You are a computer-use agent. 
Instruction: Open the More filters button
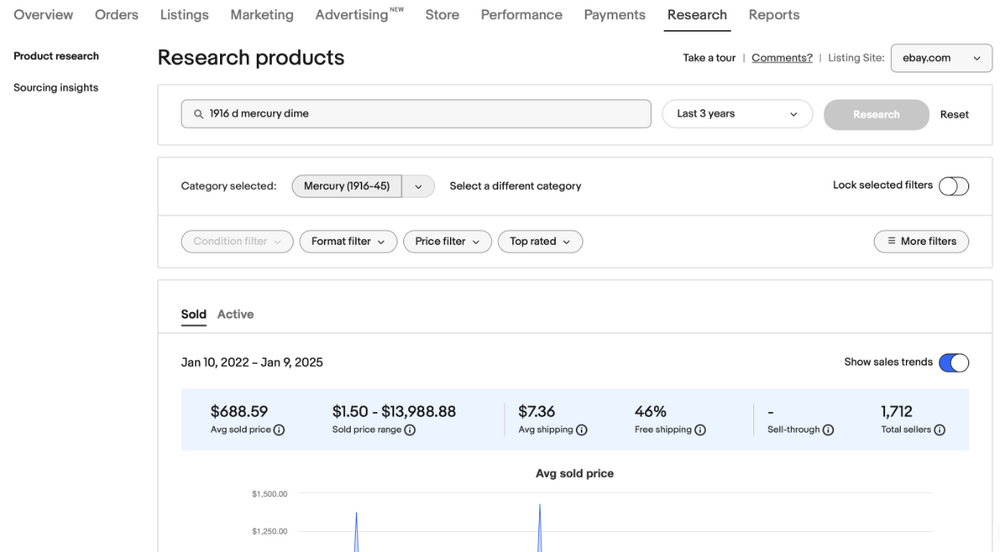pos(921,242)
